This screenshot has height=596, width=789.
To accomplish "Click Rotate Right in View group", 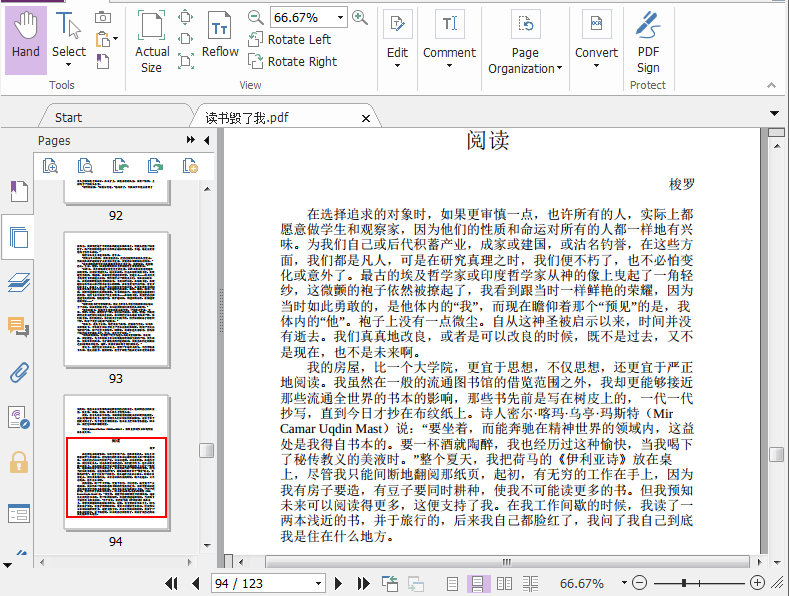I will pos(292,61).
